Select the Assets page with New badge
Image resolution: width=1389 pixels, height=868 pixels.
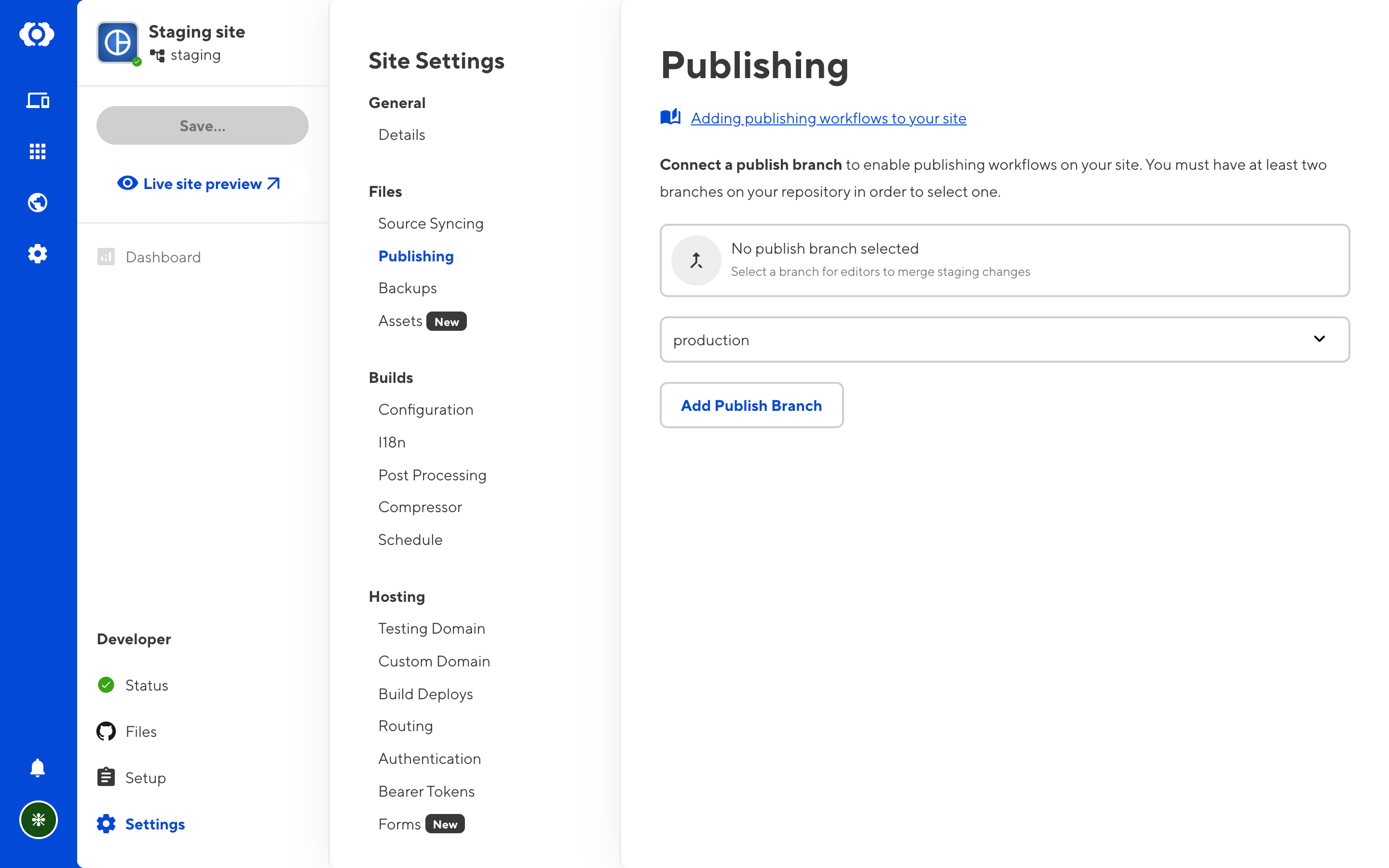coord(400,320)
